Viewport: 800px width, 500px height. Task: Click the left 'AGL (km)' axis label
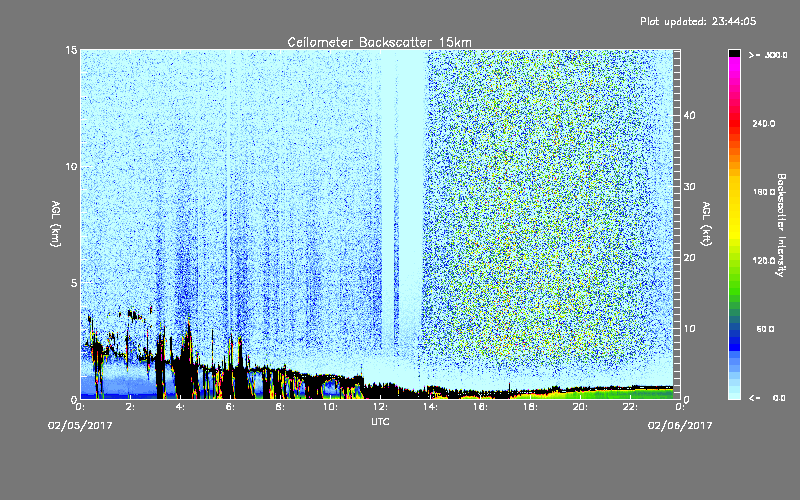[55, 224]
